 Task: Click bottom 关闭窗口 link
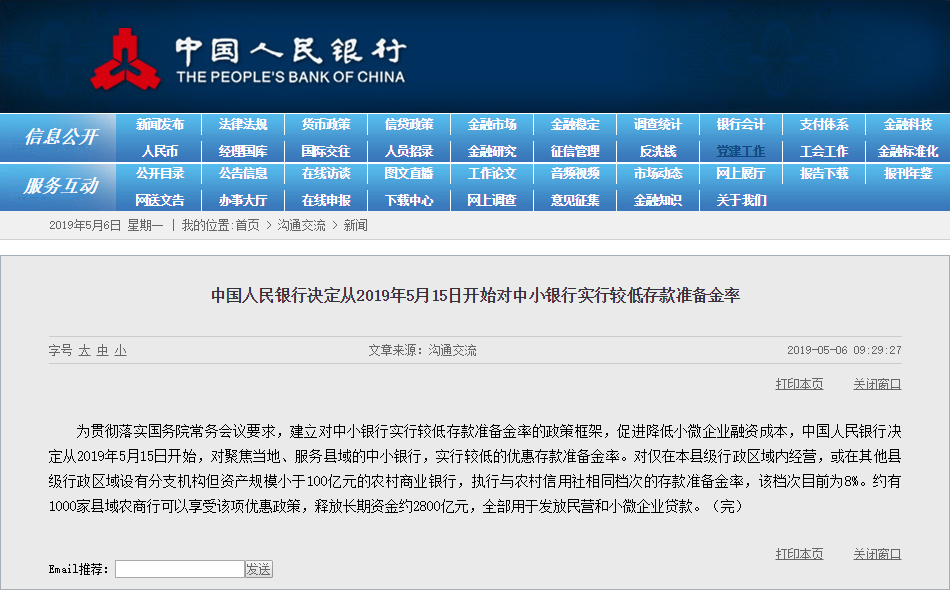(x=877, y=554)
